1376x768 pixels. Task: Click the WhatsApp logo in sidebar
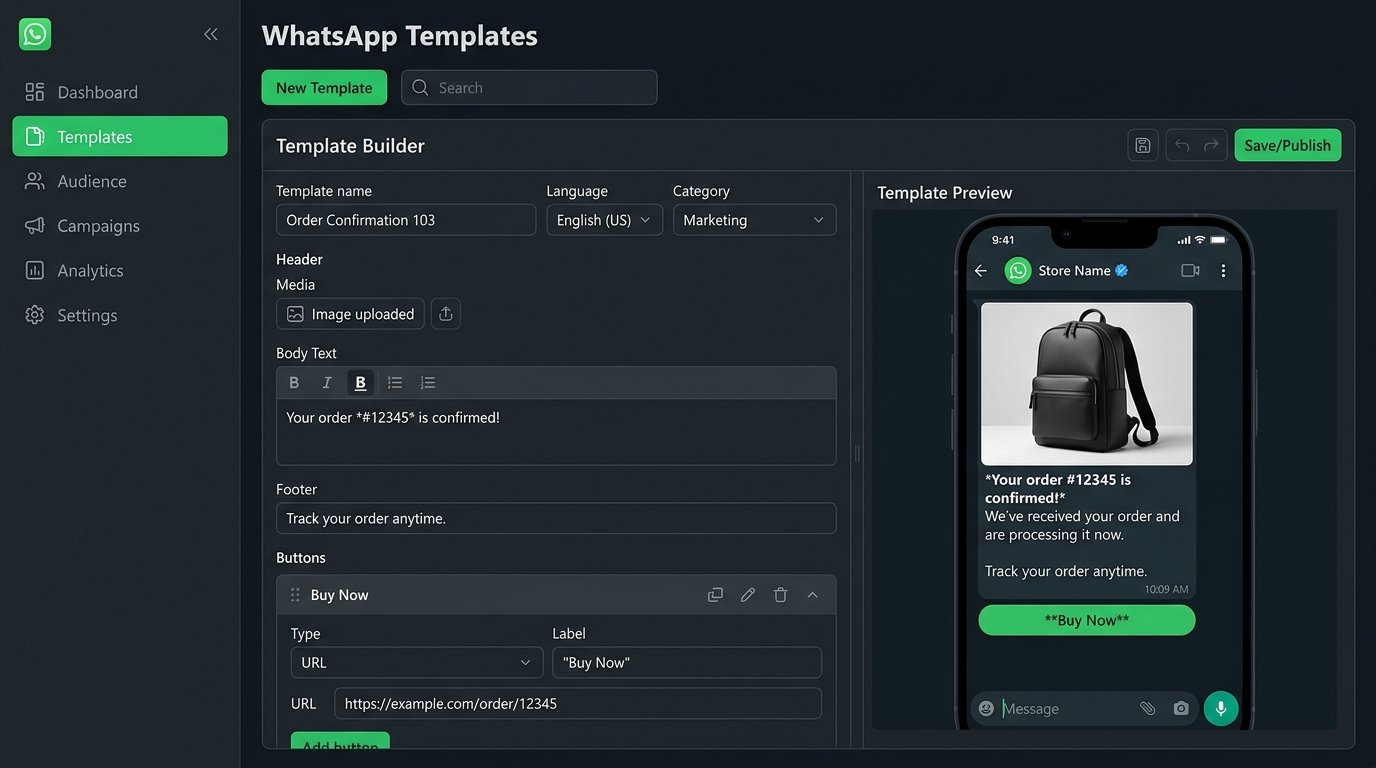35,34
